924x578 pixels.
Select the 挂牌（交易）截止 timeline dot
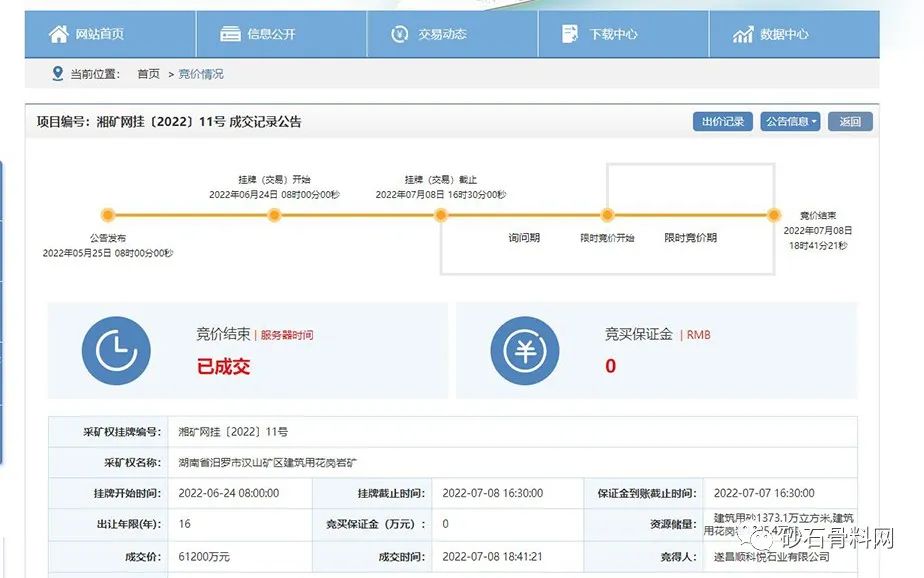[x=441, y=215]
